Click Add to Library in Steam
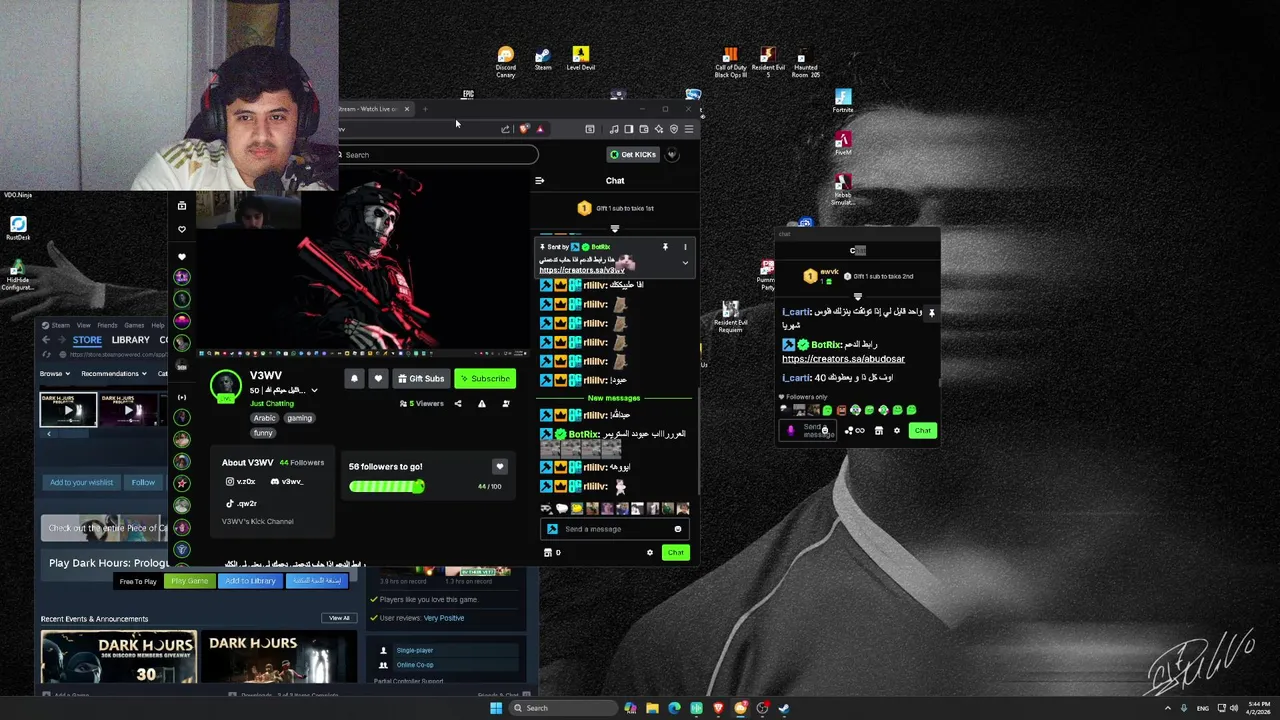Viewport: 1280px width, 720px height. (x=250, y=581)
